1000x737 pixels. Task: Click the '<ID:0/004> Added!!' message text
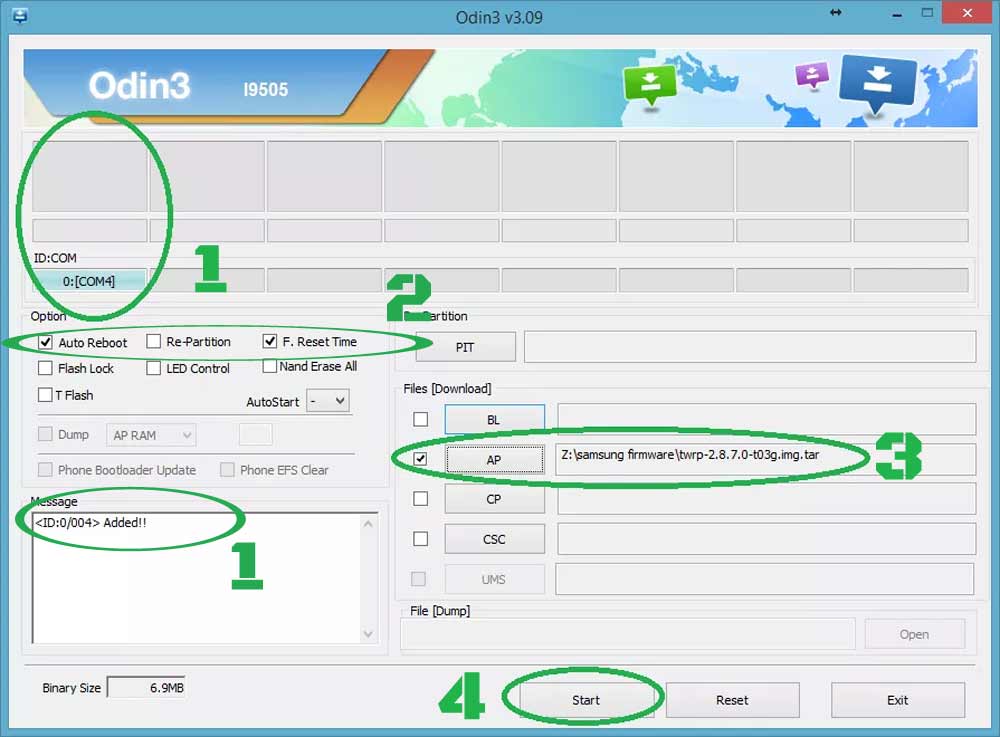91,523
